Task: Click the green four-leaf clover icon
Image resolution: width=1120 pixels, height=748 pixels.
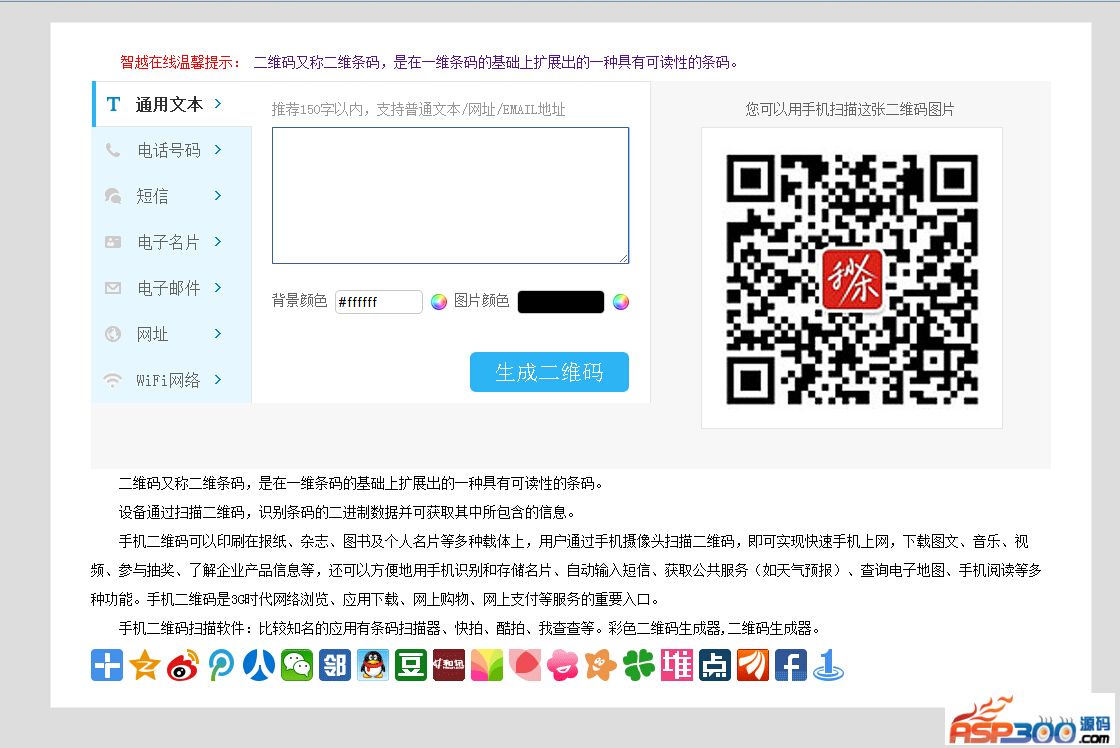Action: 639,665
